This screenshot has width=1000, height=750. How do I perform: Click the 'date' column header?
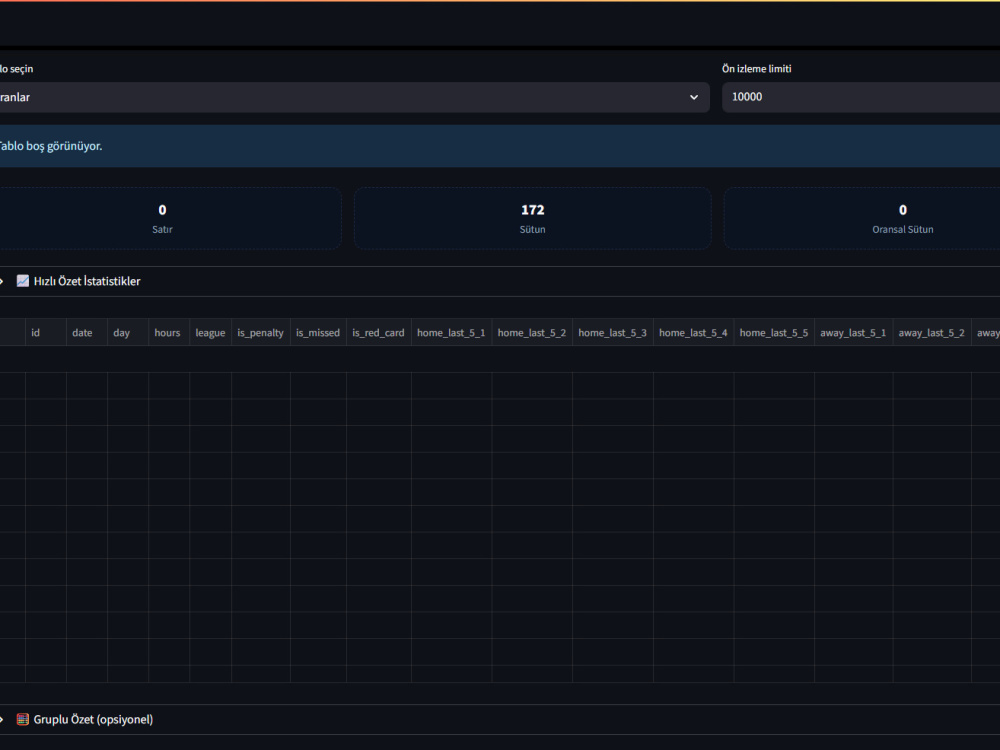[x=87, y=332]
